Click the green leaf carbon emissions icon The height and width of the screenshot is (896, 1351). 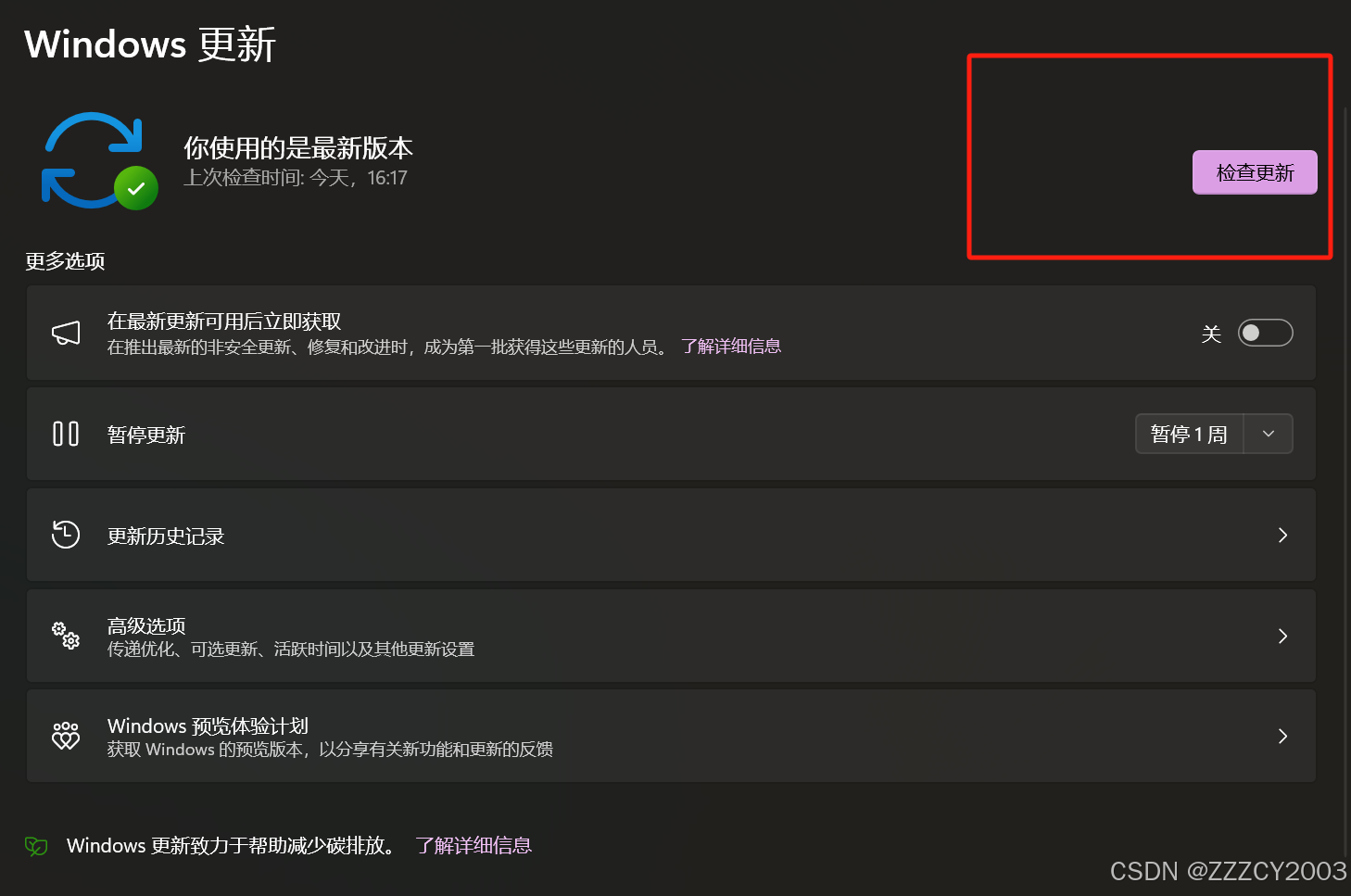pos(36,845)
